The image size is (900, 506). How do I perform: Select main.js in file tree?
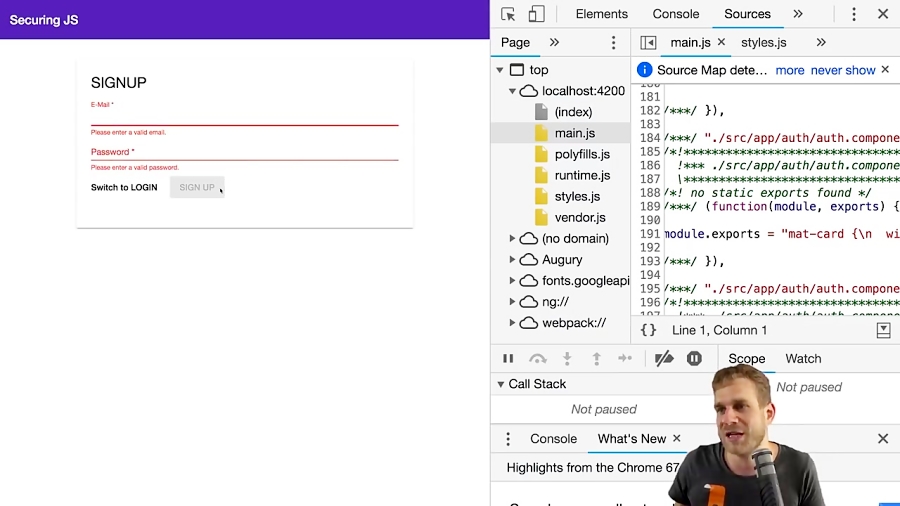[575, 133]
